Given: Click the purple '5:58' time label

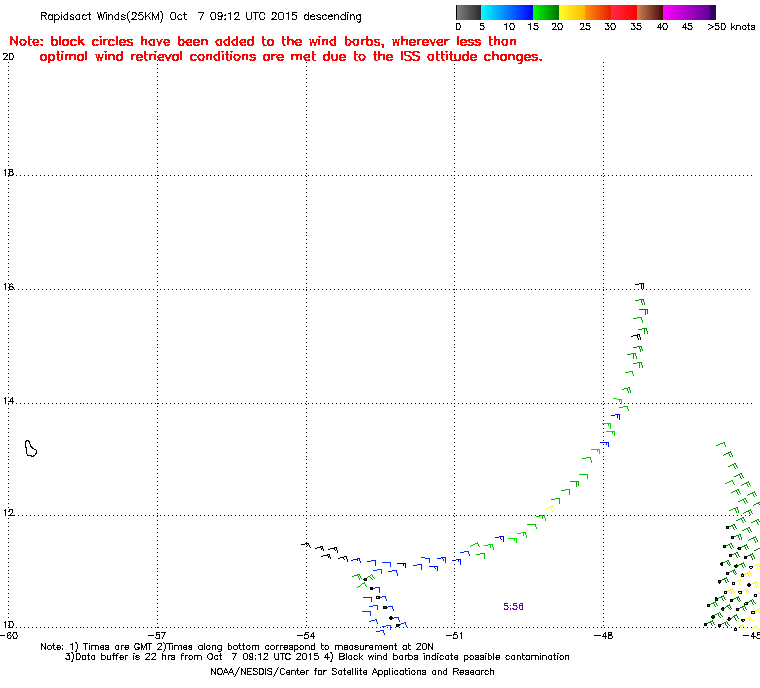Looking at the screenshot, I should [513, 607].
